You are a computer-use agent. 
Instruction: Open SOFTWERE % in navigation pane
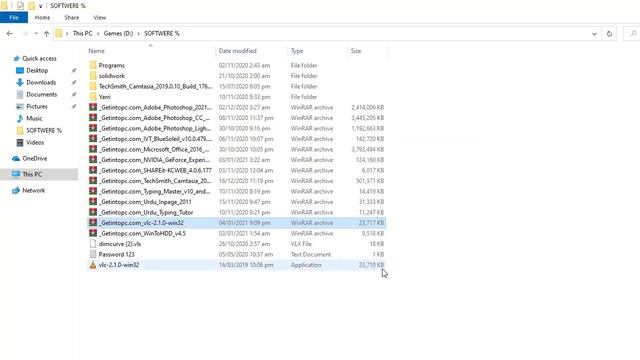[44, 131]
